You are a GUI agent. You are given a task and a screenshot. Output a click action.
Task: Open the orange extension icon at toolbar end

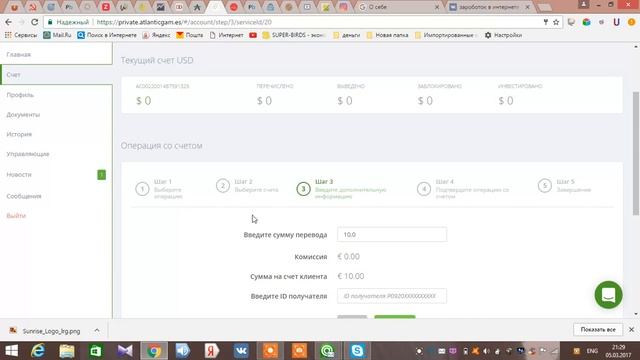[x=631, y=22]
